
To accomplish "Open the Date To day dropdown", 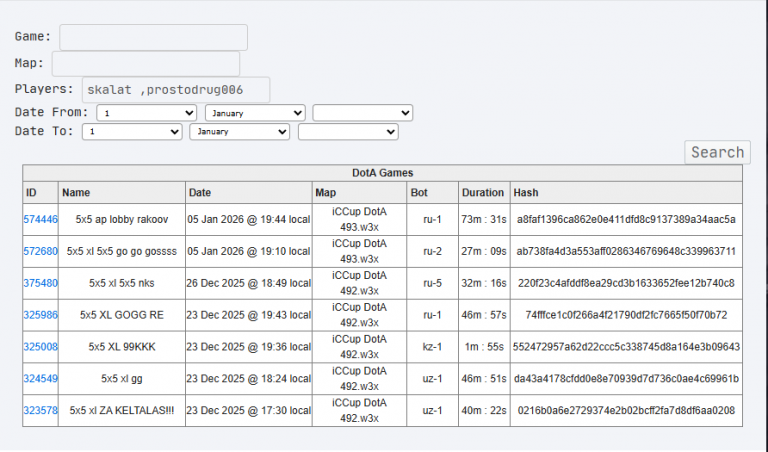I will coord(132,132).
